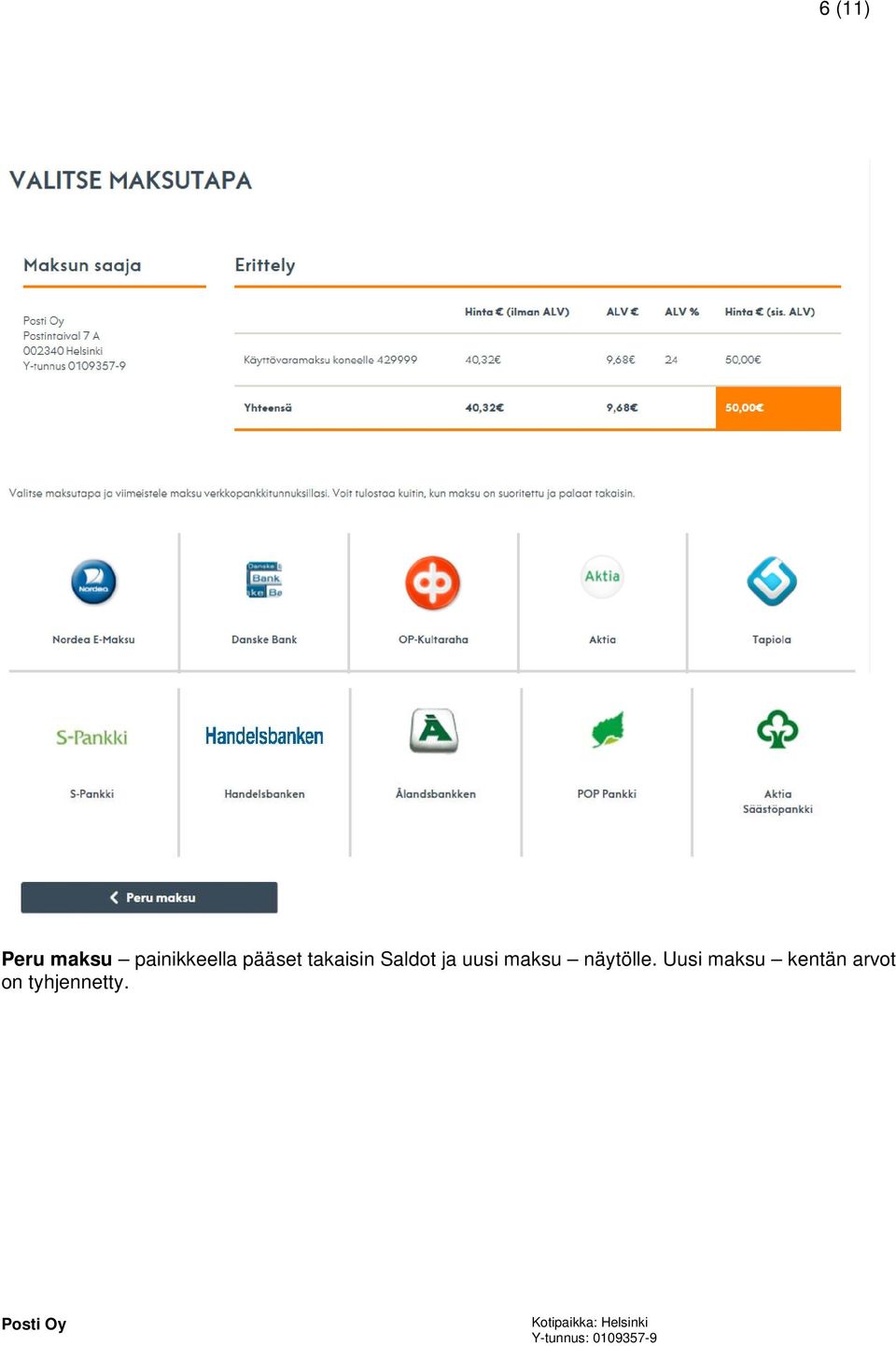The width and height of the screenshot is (896, 1346).
Task: Choose the Handelsbanken blue logo
Action: [264, 736]
